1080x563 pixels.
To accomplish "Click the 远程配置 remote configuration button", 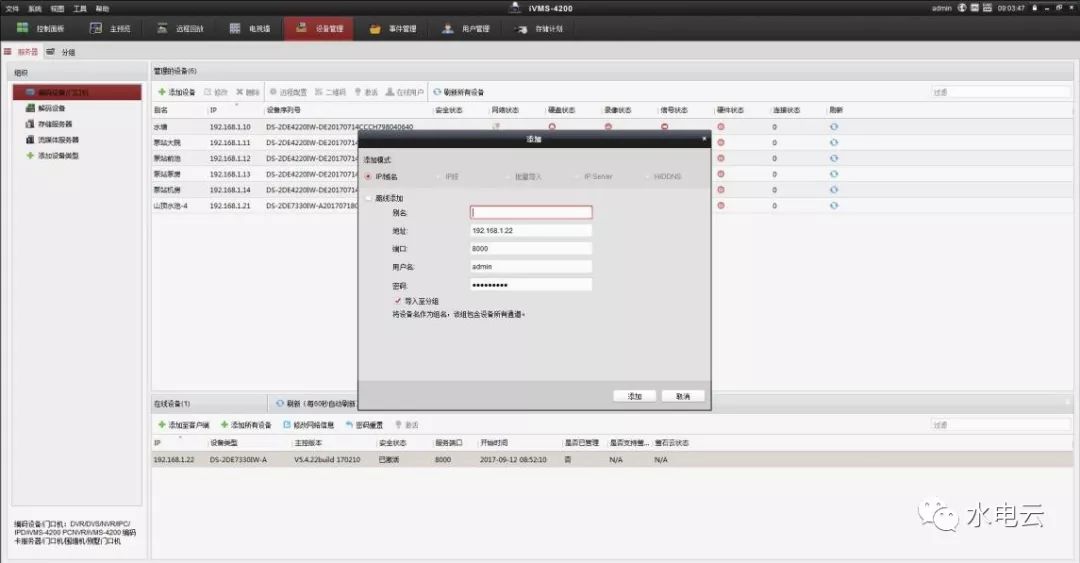I will (288, 92).
